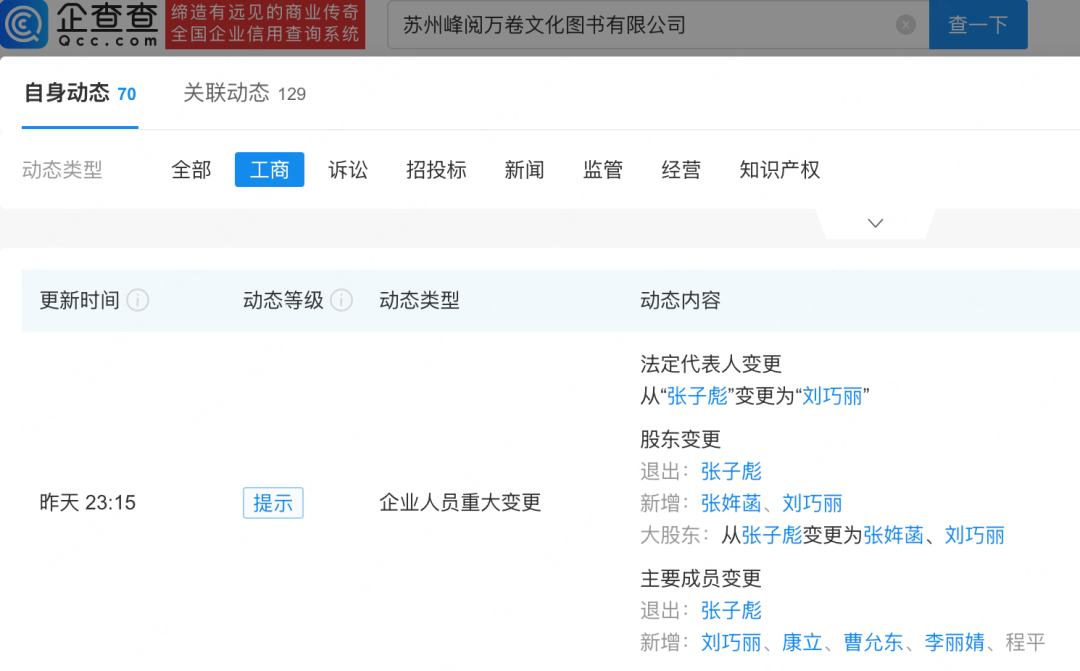The width and height of the screenshot is (1080, 671).
Task: Expand the filter panel with the down chevron
Action: [875, 223]
